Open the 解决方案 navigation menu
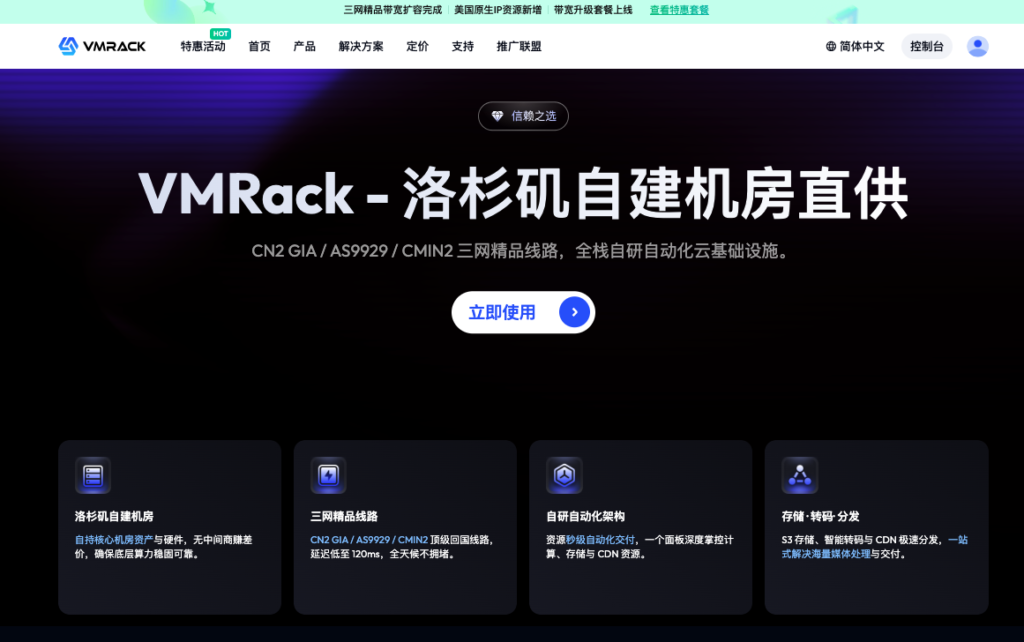 [x=361, y=46]
